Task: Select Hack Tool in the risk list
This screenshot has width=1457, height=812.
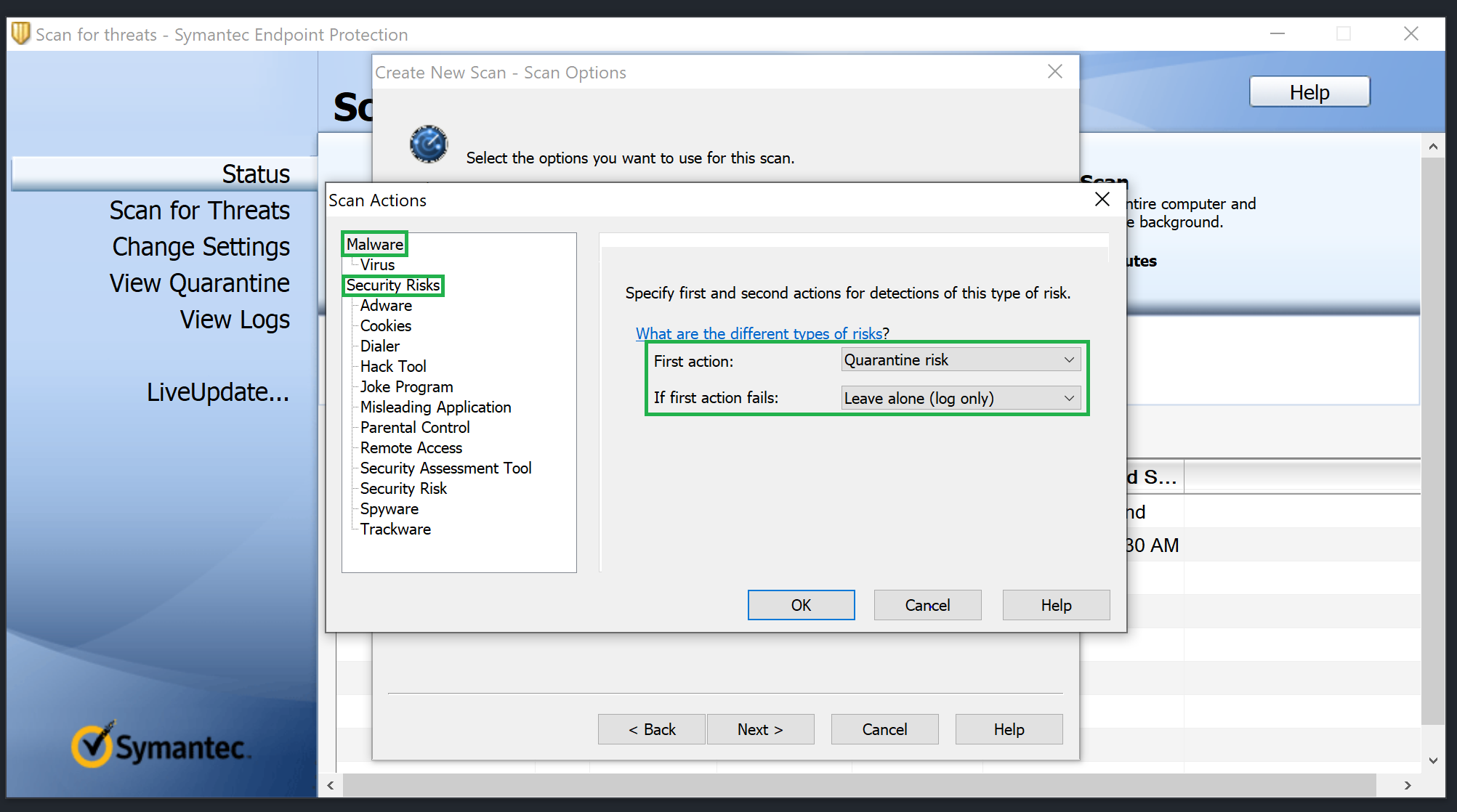Action: [x=393, y=366]
